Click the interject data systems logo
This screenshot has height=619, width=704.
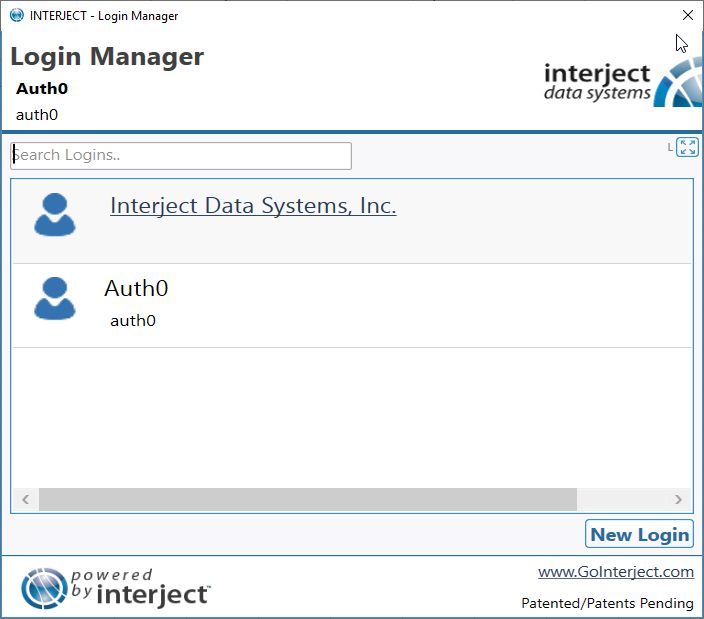coord(623,84)
